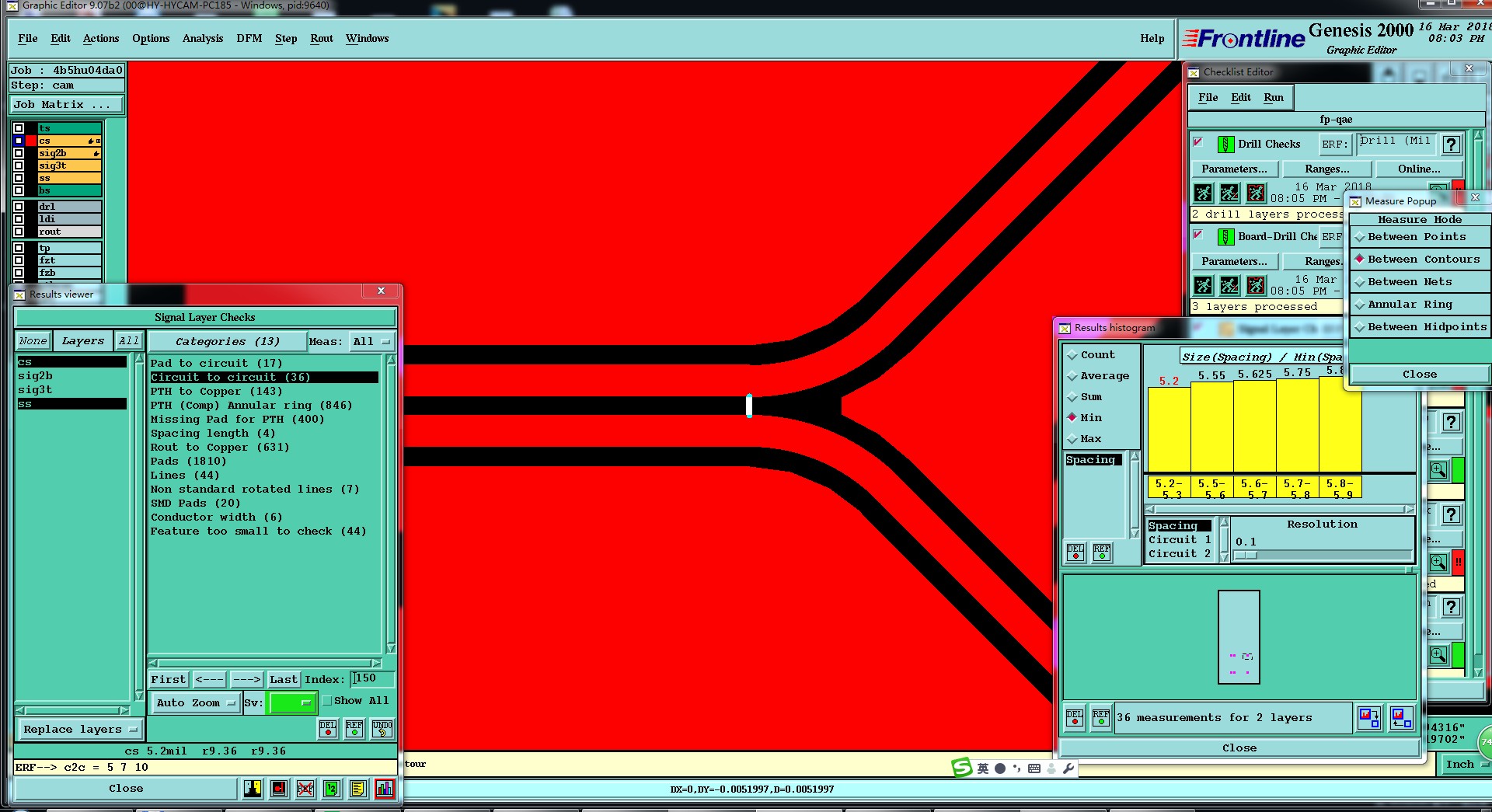Click the First button in Results viewer
The image size is (1492, 812).
click(169, 680)
